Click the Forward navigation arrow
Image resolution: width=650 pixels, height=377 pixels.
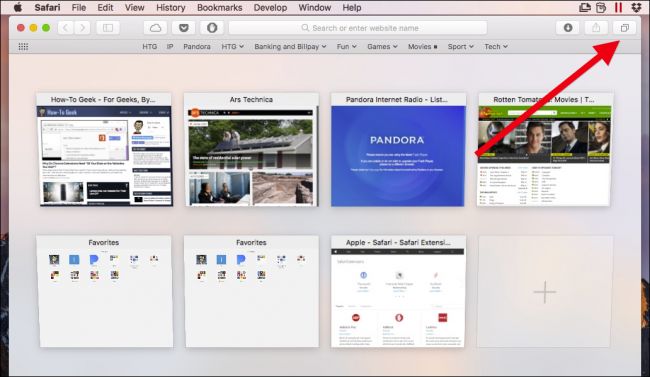click(82, 28)
